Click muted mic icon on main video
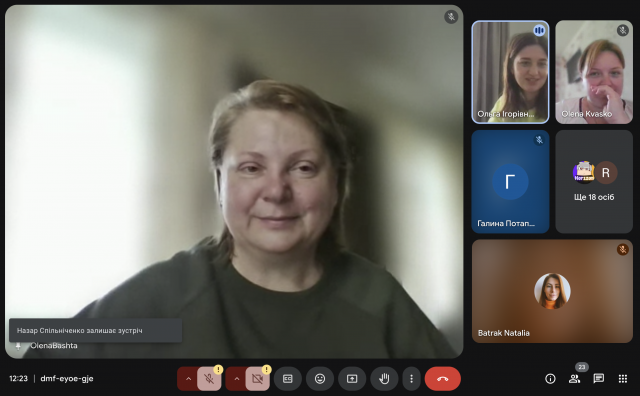Image resolution: width=640 pixels, height=396 pixels. pos(451,17)
